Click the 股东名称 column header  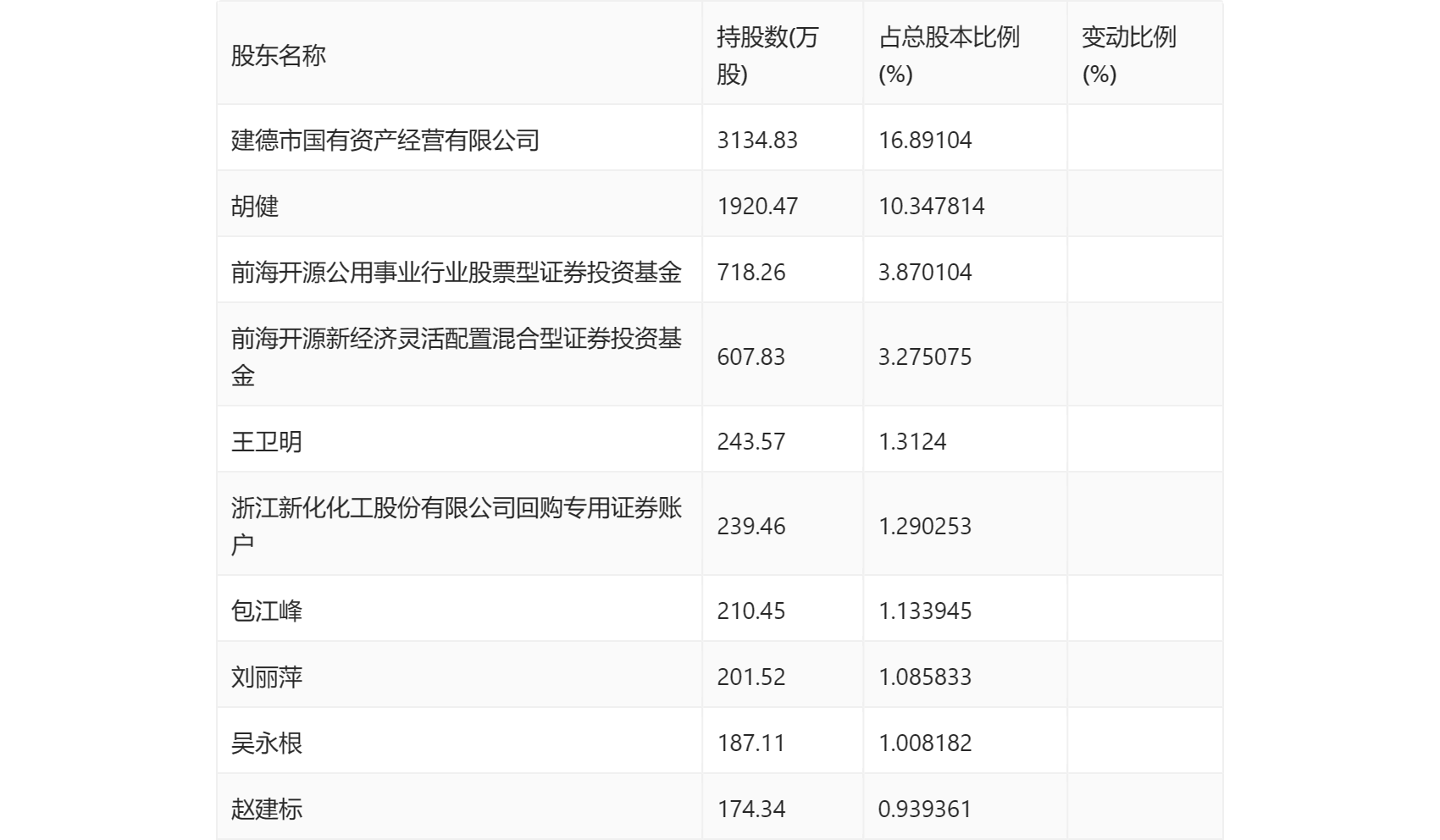click(x=279, y=56)
